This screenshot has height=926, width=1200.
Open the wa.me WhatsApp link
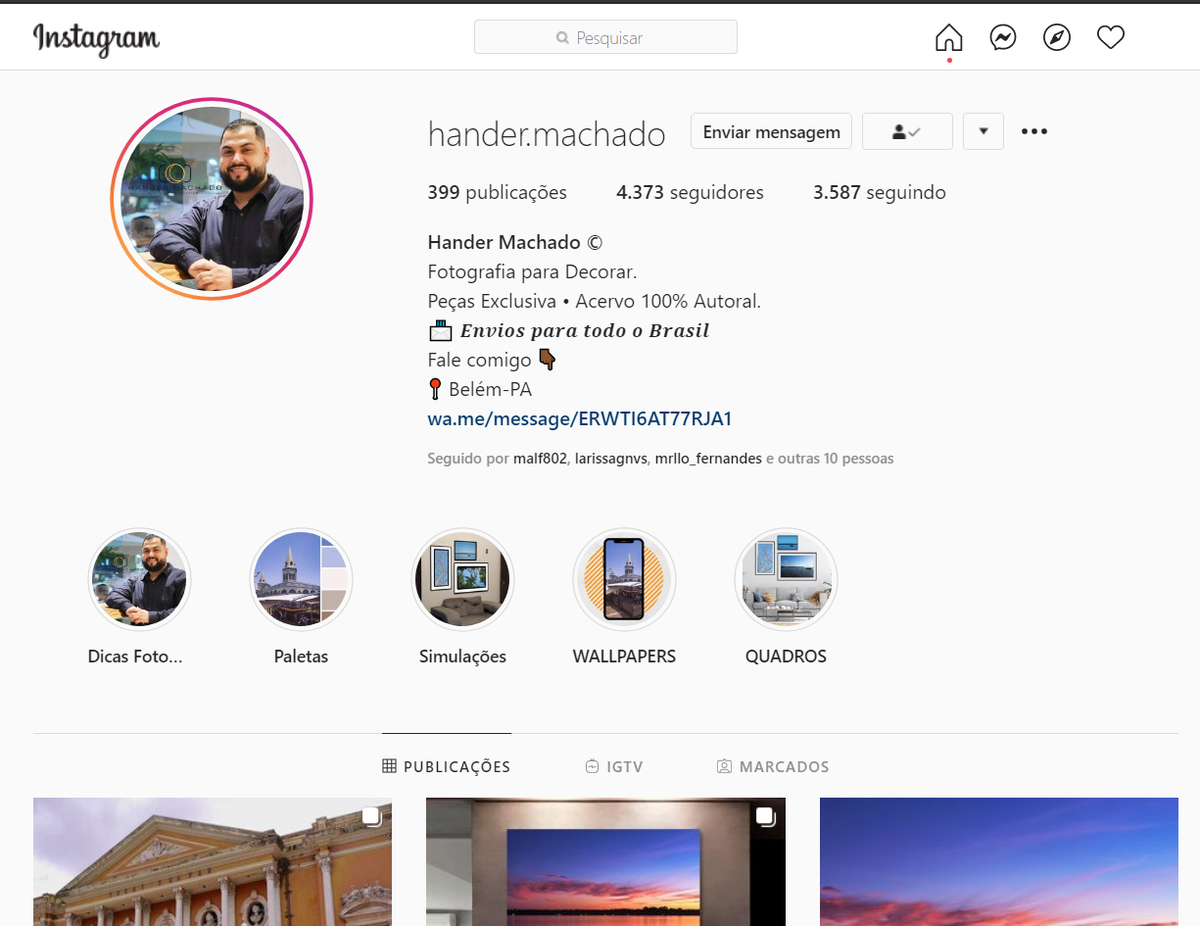(x=579, y=419)
